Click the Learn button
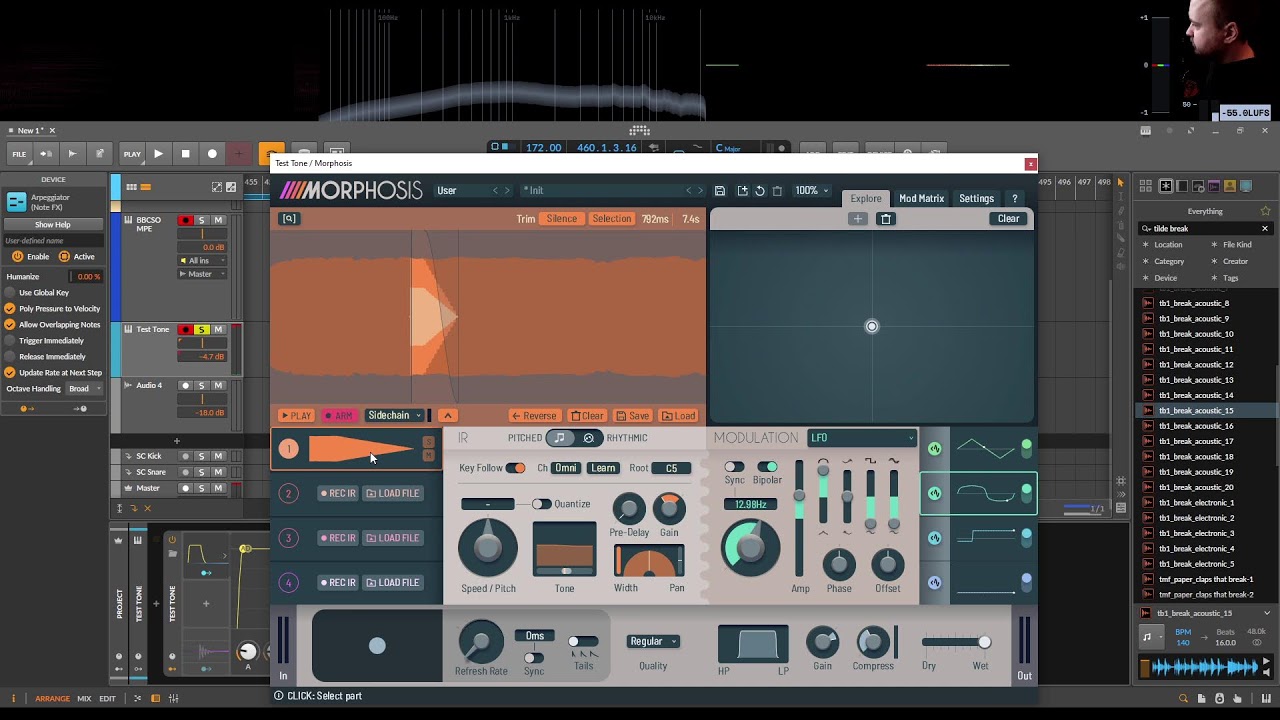1280x720 pixels. [603, 468]
